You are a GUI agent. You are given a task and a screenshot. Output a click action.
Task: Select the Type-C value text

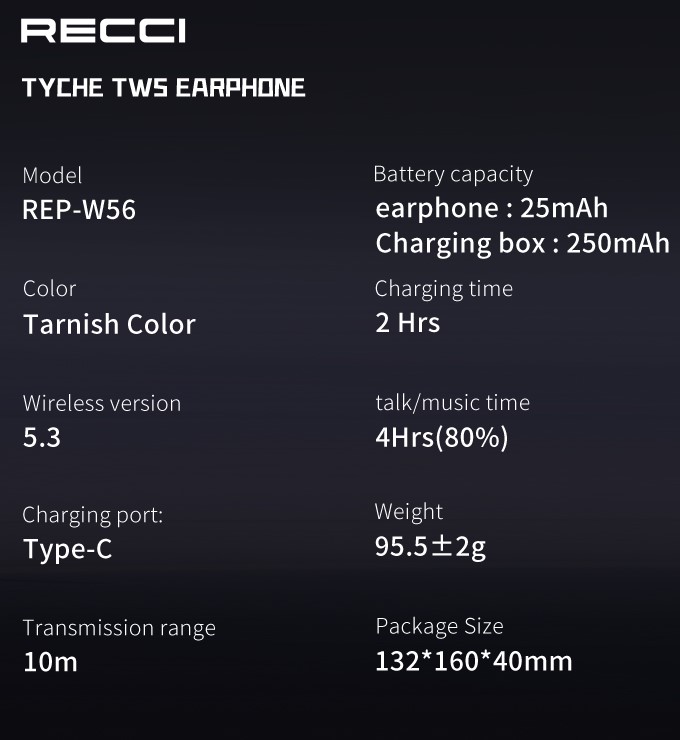(x=67, y=550)
